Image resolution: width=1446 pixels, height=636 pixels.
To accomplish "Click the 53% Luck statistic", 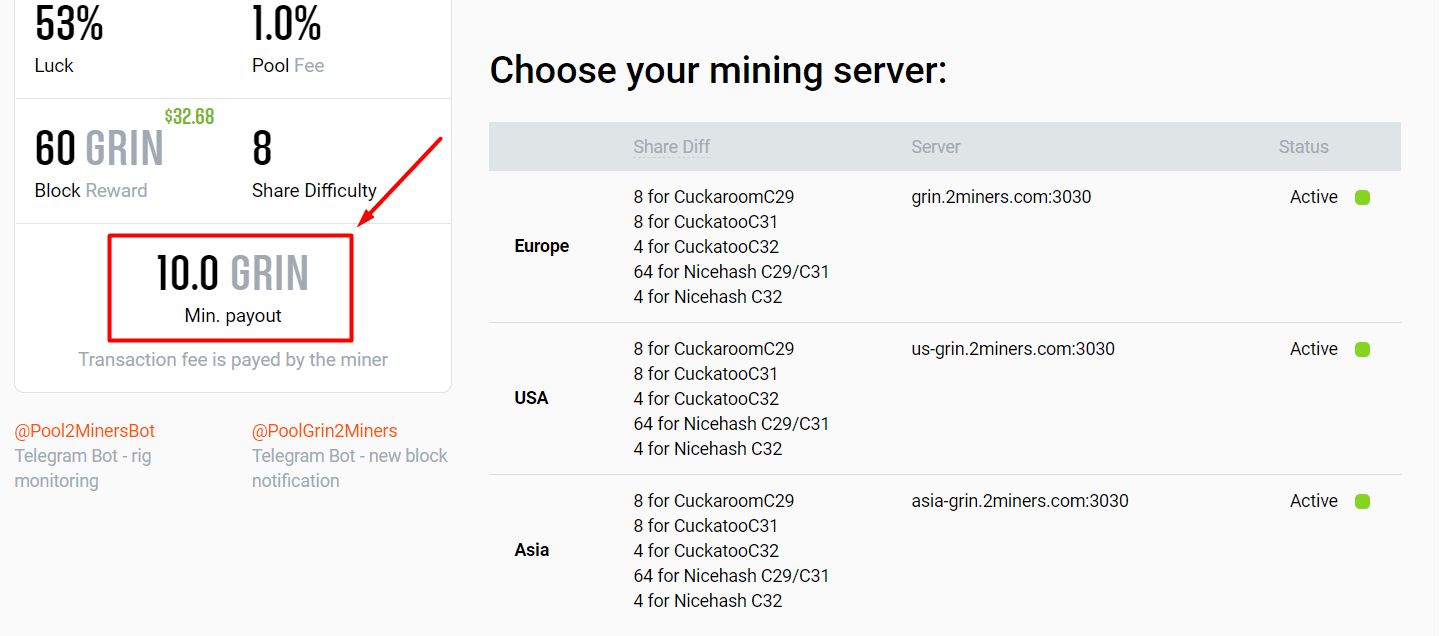I will tap(68, 40).
